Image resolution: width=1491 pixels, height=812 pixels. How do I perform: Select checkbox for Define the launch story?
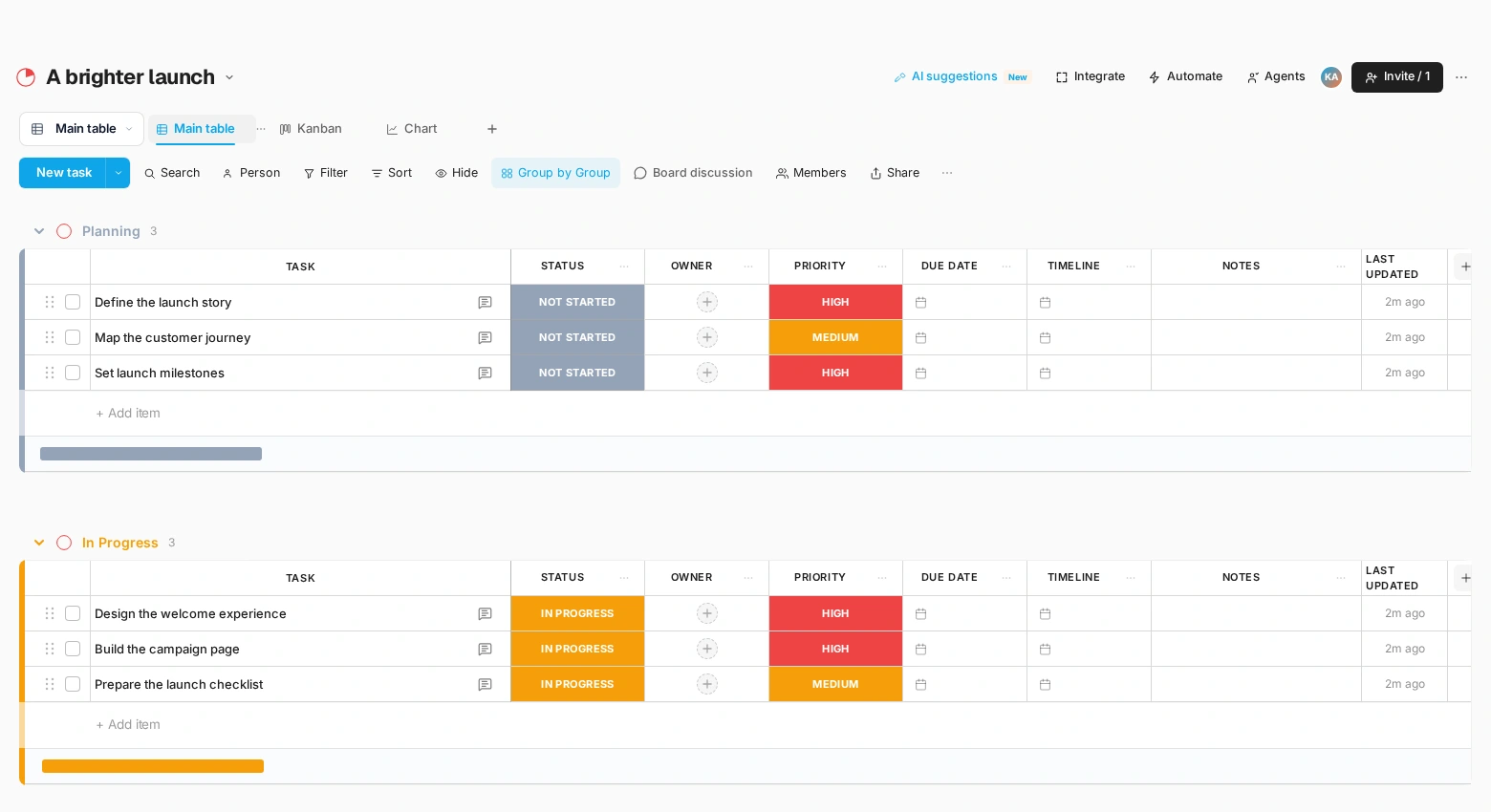73,302
